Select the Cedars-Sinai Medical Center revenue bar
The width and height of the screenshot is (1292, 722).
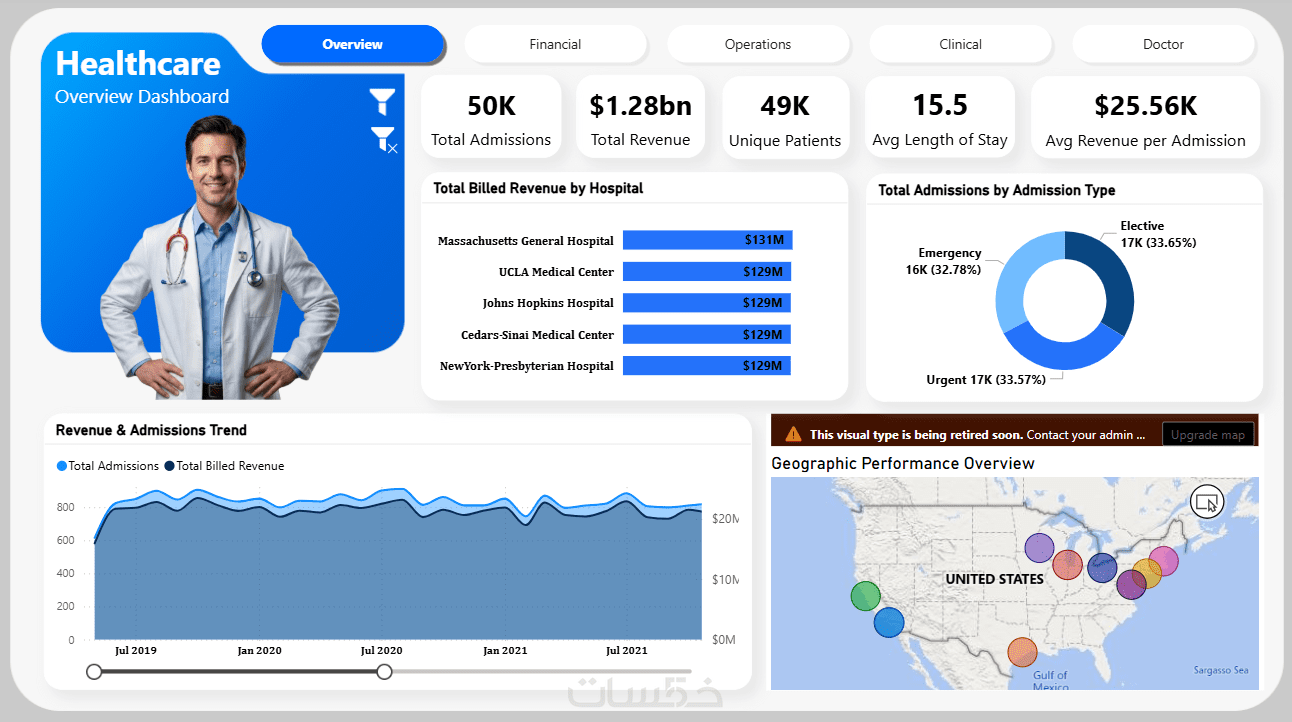pos(707,334)
